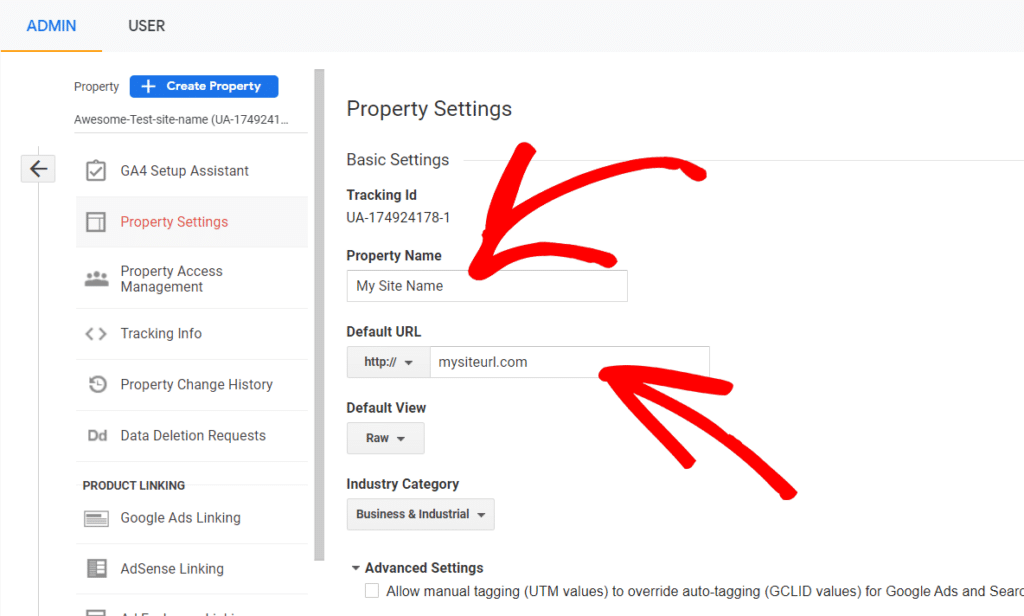Click the Create Property button

(x=203, y=86)
